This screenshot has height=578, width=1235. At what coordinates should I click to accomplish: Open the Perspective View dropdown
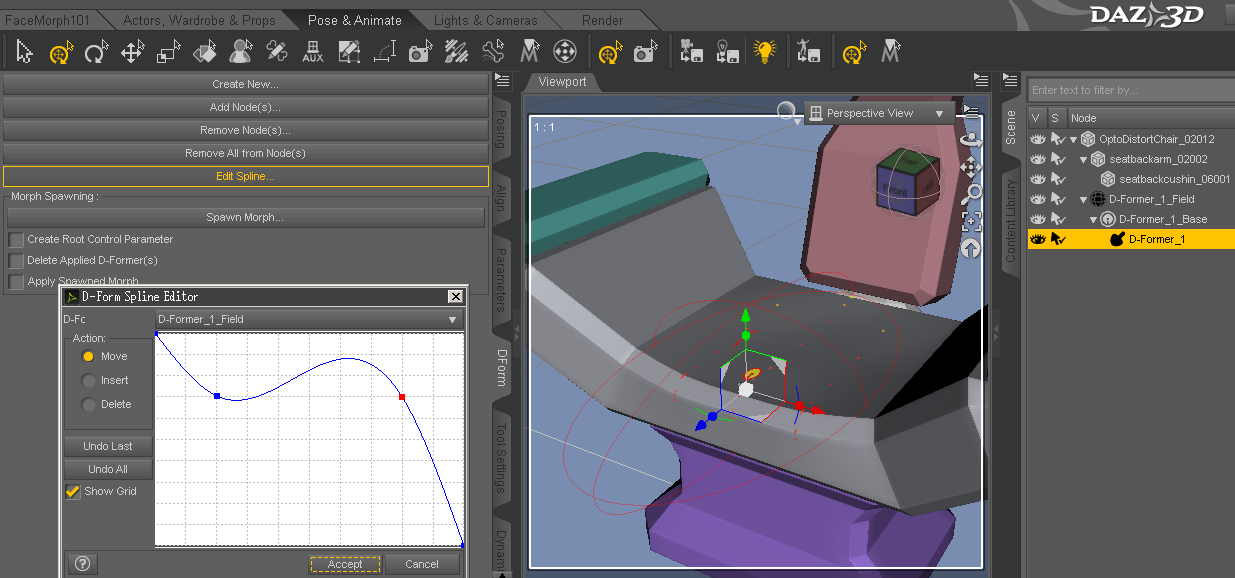click(879, 113)
